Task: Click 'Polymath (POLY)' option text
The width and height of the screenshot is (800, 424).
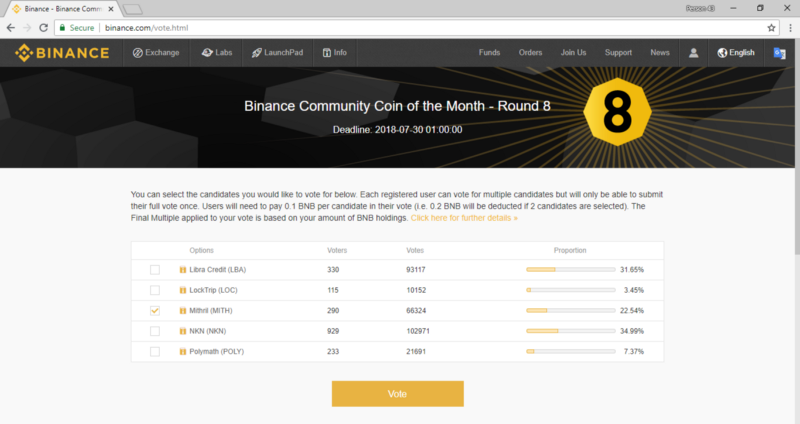Action: [x=216, y=351]
